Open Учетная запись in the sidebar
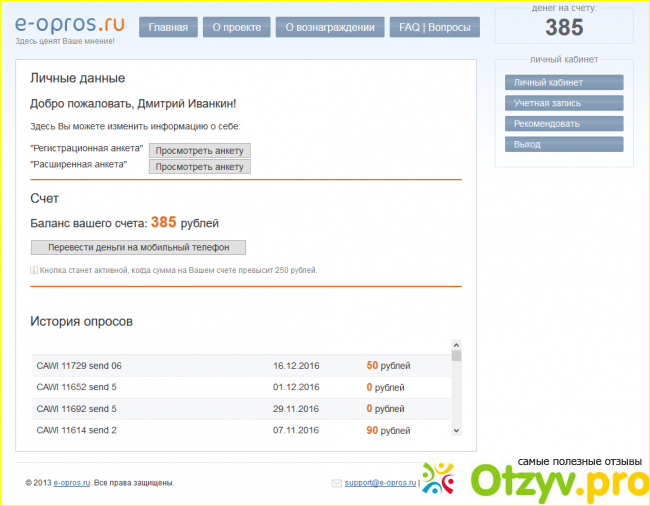This screenshot has width=650, height=506. click(x=564, y=103)
